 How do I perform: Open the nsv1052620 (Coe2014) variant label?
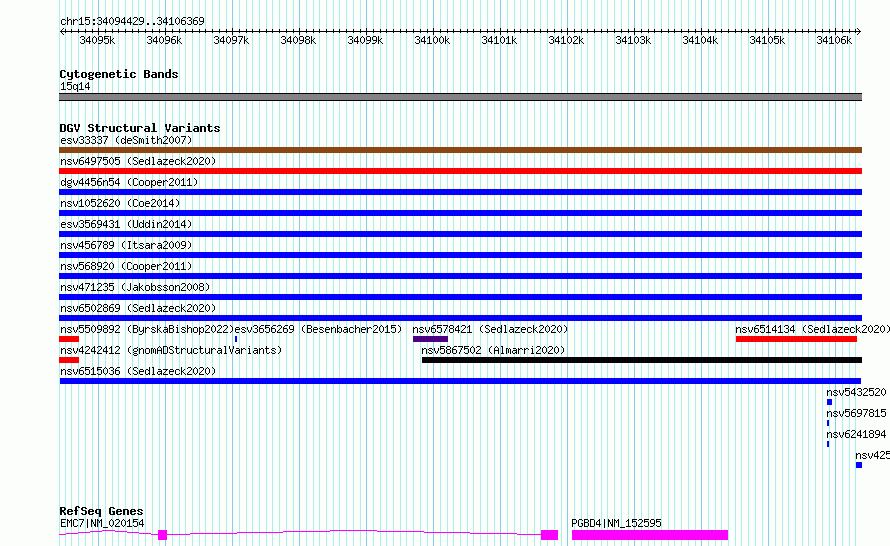tap(120, 203)
